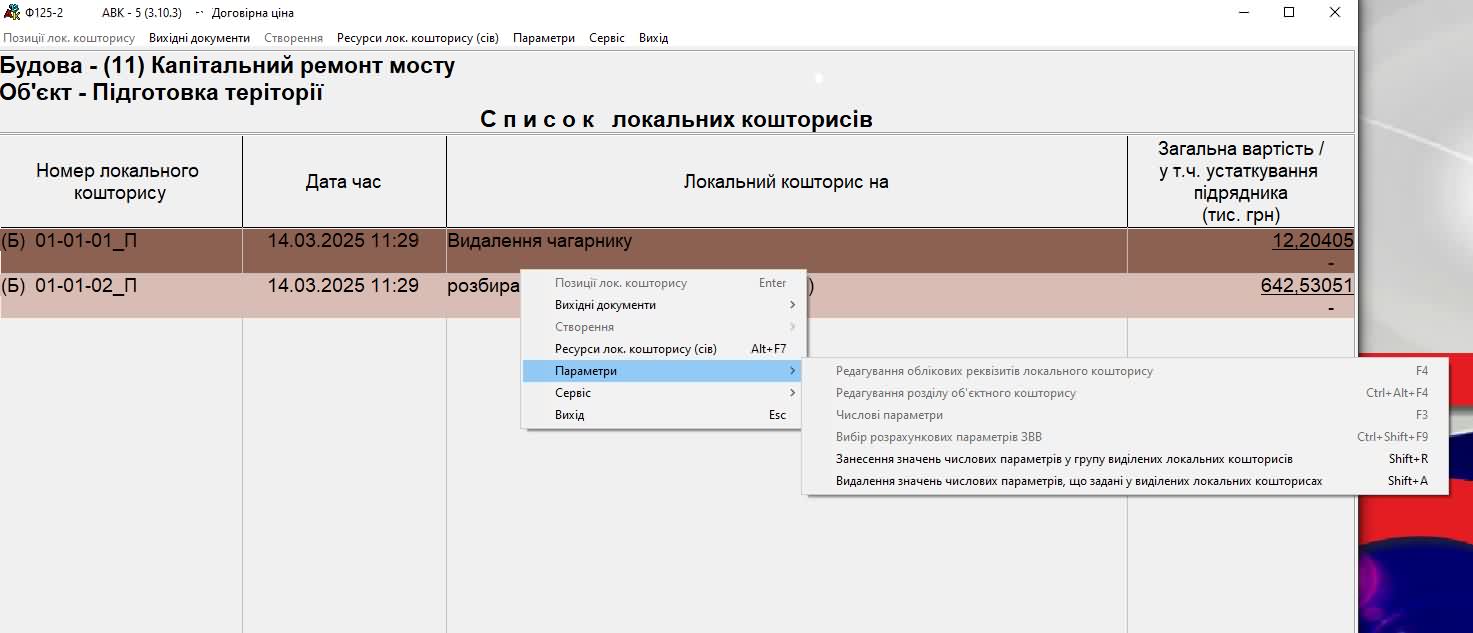Select 'Занесення значень числових параметрів' submenu item
1473x633 pixels.
1064,459
